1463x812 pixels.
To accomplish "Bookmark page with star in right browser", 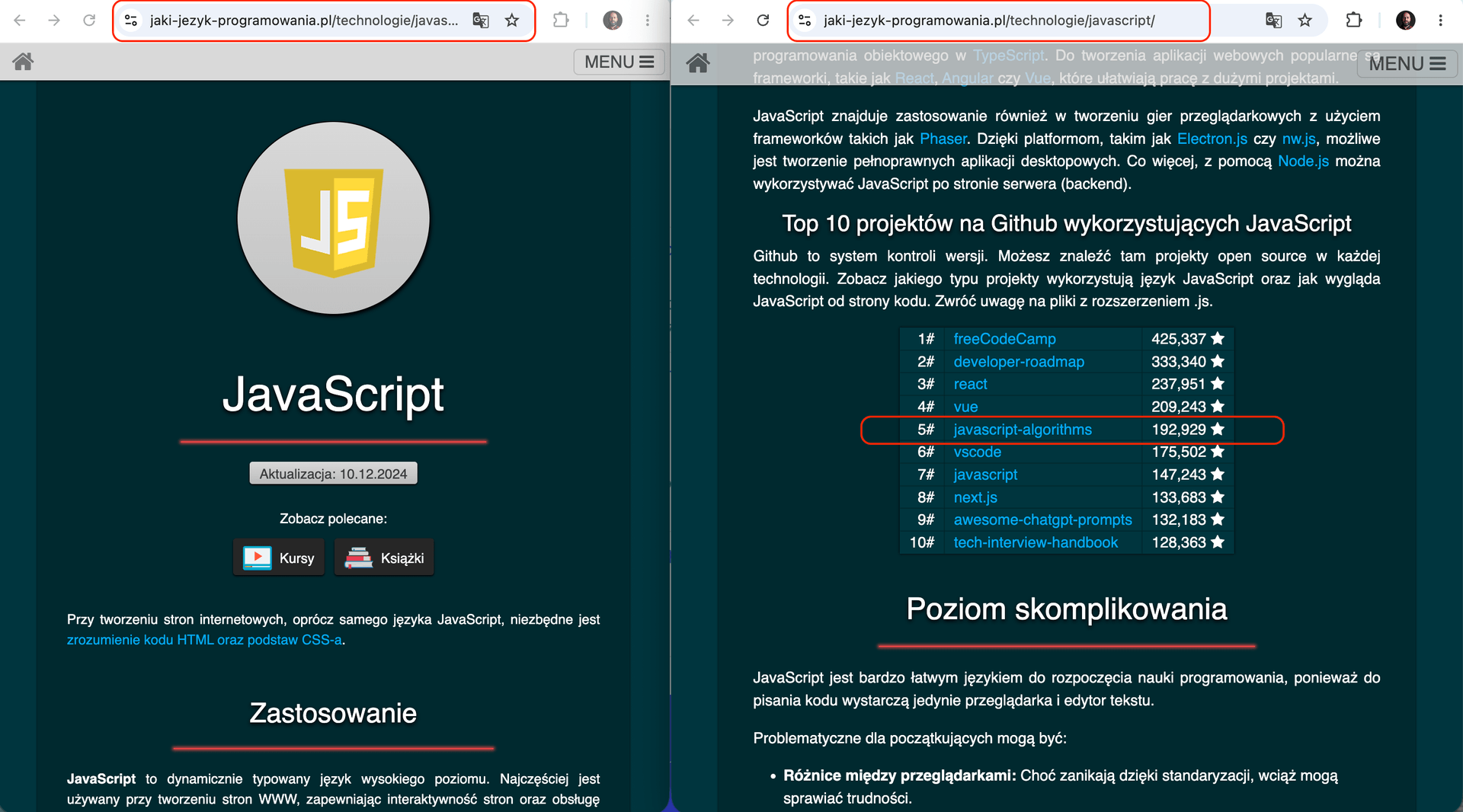I will click(x=1305, y=21).
